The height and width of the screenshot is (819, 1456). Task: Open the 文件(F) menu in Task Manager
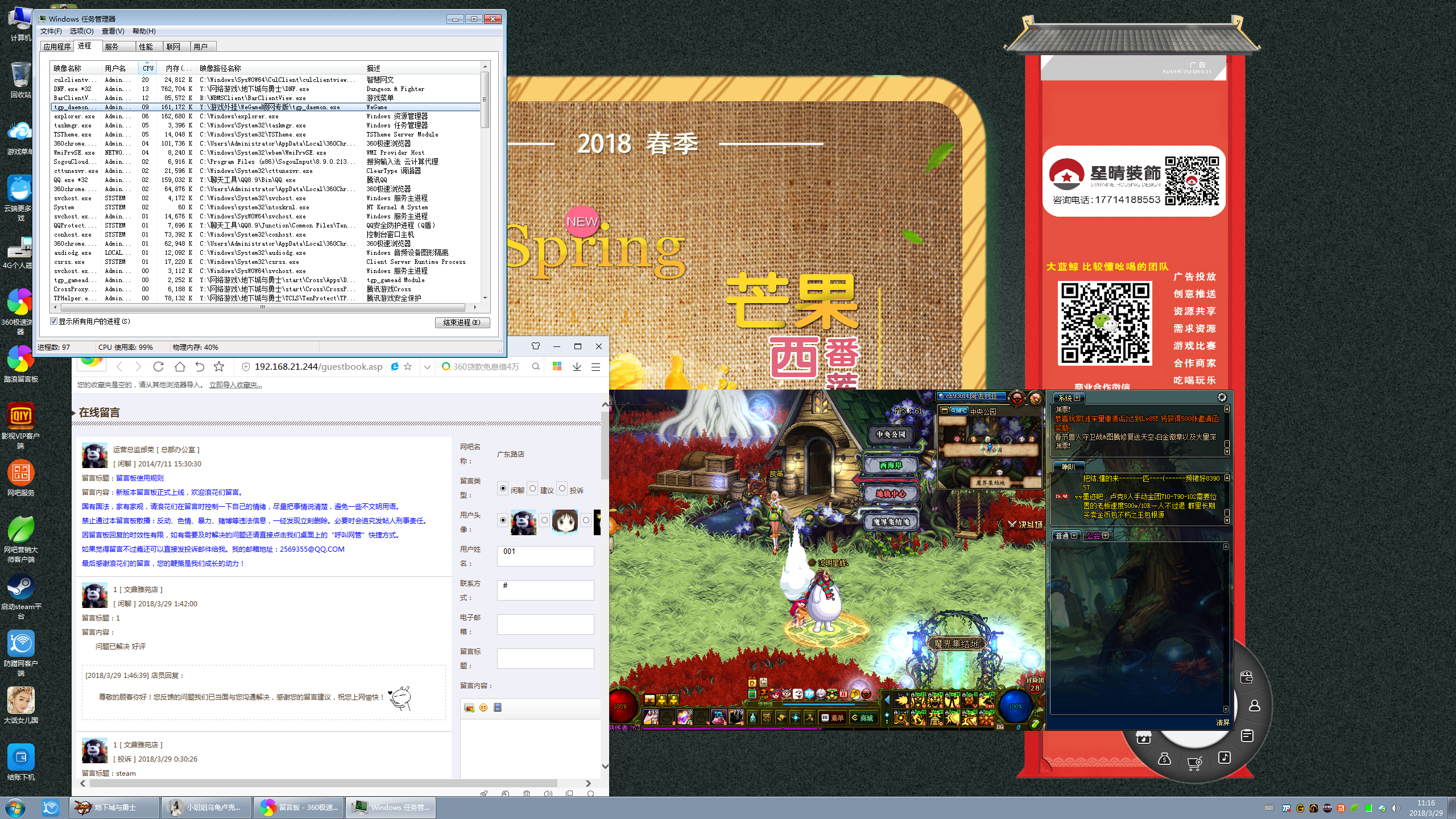pos(51,31)
